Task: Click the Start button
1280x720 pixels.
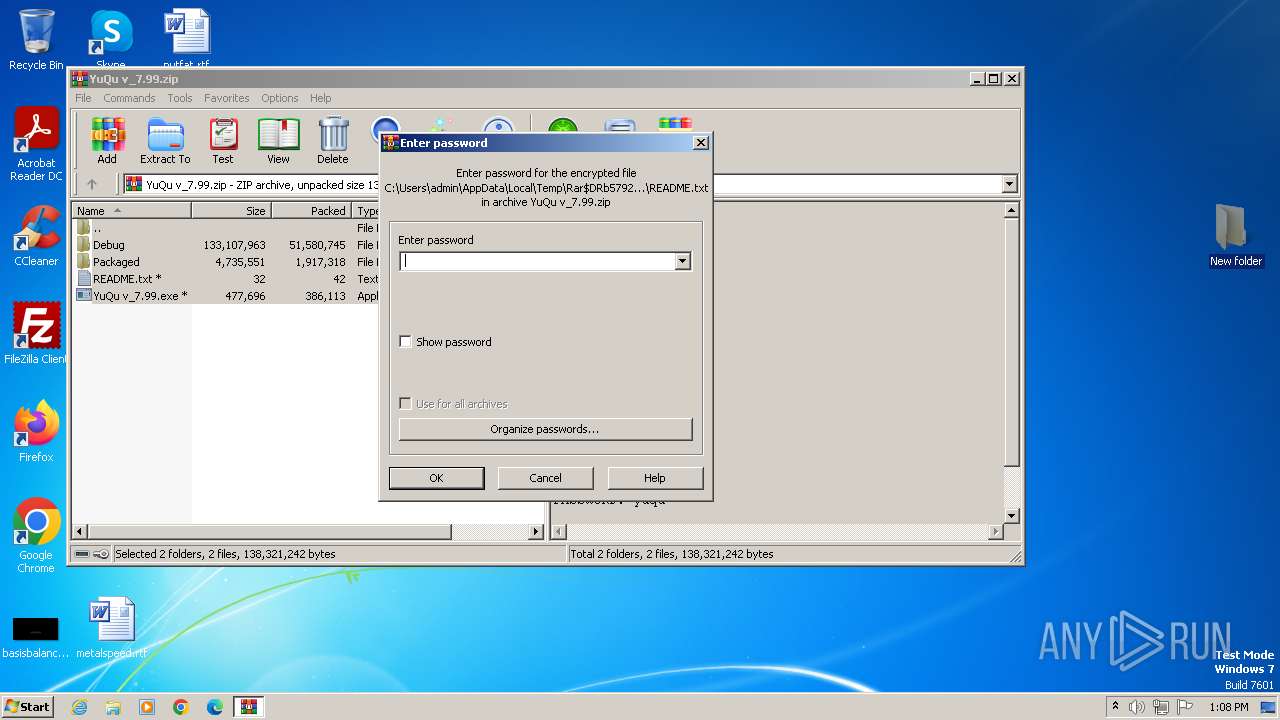Action: tap(28, 706)
